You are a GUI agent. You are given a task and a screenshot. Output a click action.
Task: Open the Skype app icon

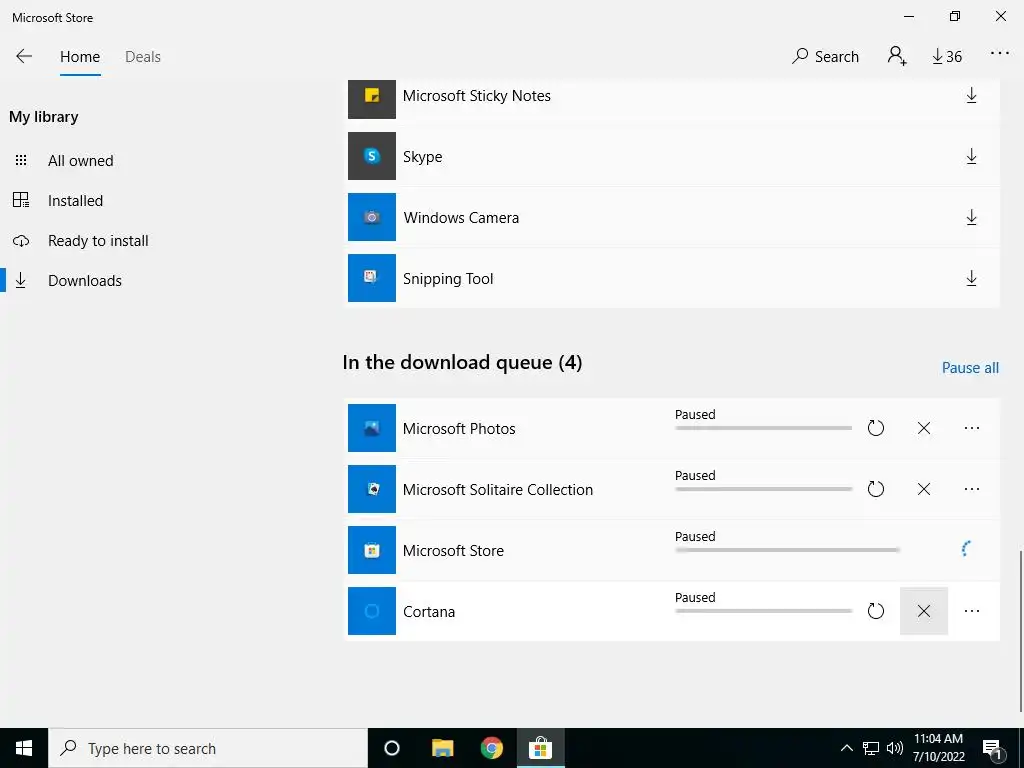pyautogui.click(x=372, y=156)
